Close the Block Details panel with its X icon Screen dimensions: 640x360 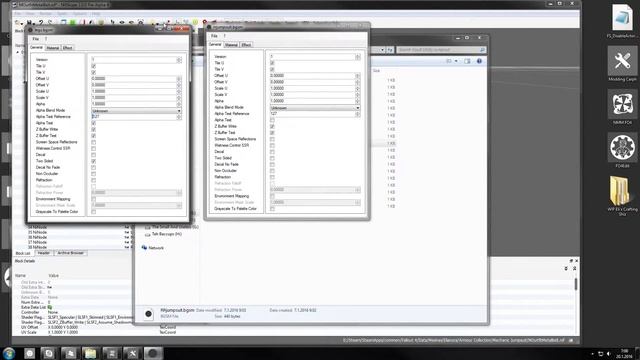(576, 261)
